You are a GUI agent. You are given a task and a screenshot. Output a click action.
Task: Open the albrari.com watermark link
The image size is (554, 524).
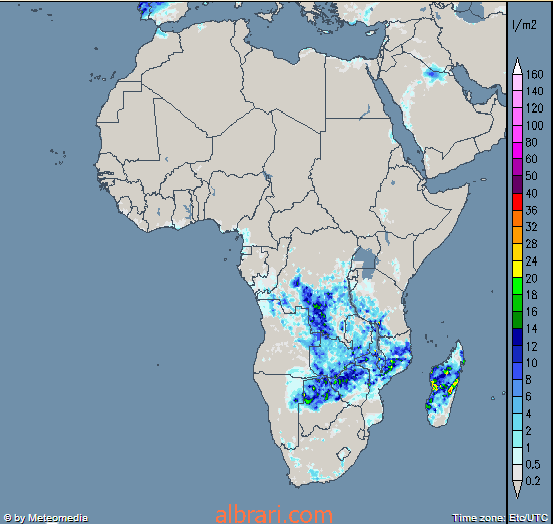(x=274, y=515)
